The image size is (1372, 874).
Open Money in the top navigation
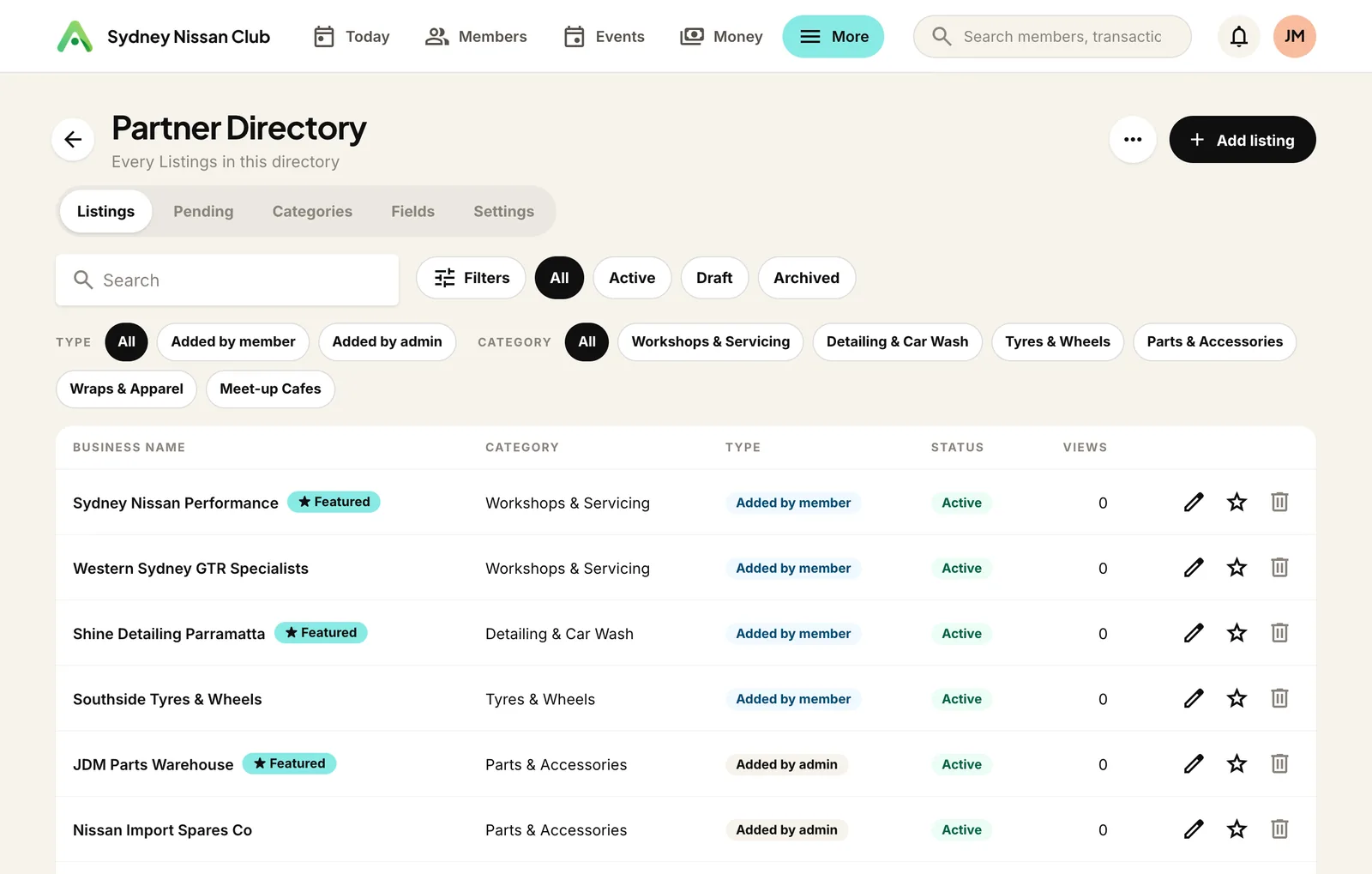coord(721,36)
